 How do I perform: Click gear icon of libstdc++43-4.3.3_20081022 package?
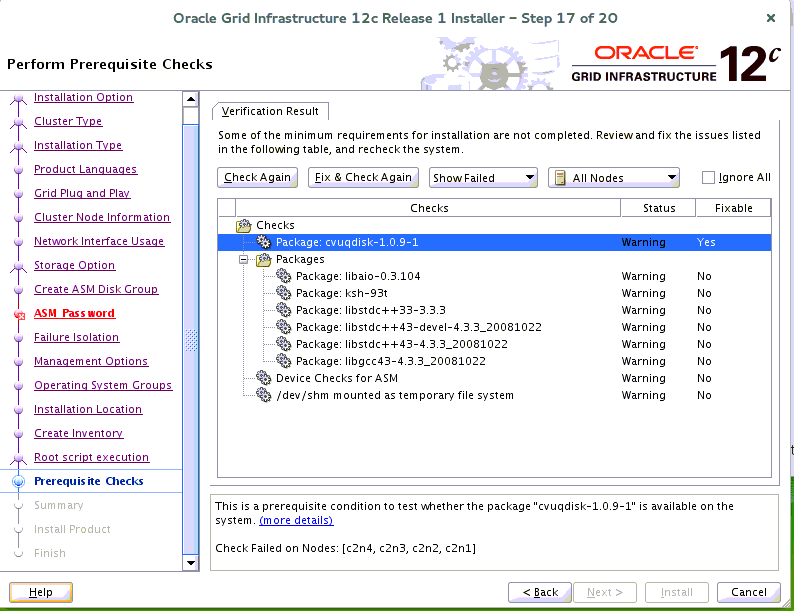pyautogui.click(x=283, y=344)
